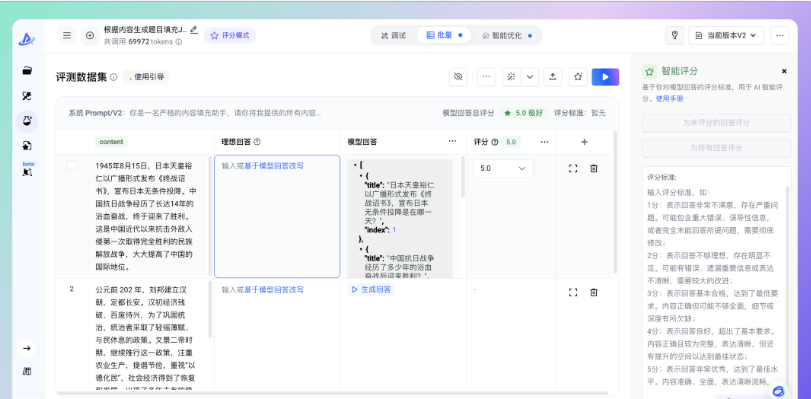Expand row 2 with fullscreen icon
Screen dimensions: 811x399
(573, 292)
